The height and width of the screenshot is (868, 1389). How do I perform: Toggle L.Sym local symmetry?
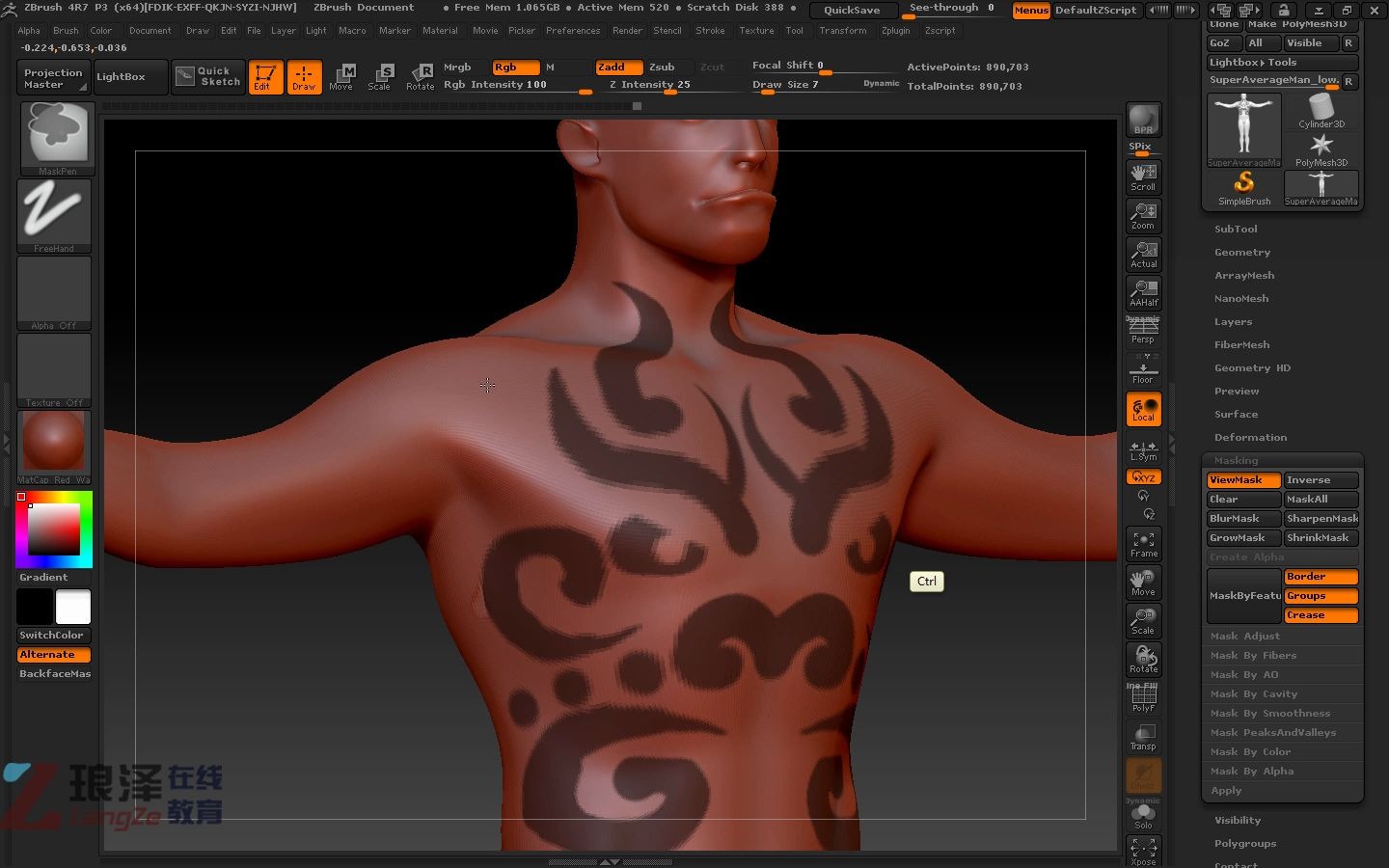[1144, 450]
